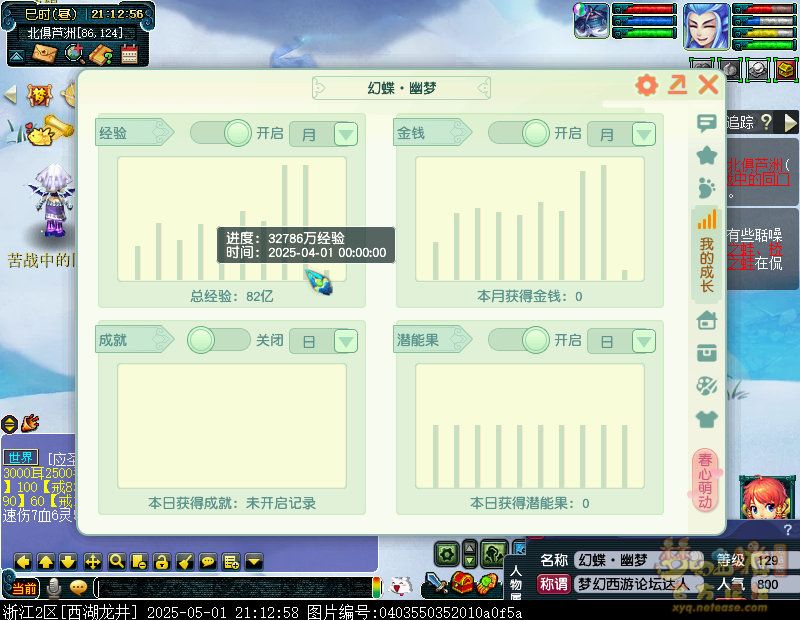Viewport: 800px width, 620px height.
Task: Open the star sidebar tab
Action: click(707, 155)
